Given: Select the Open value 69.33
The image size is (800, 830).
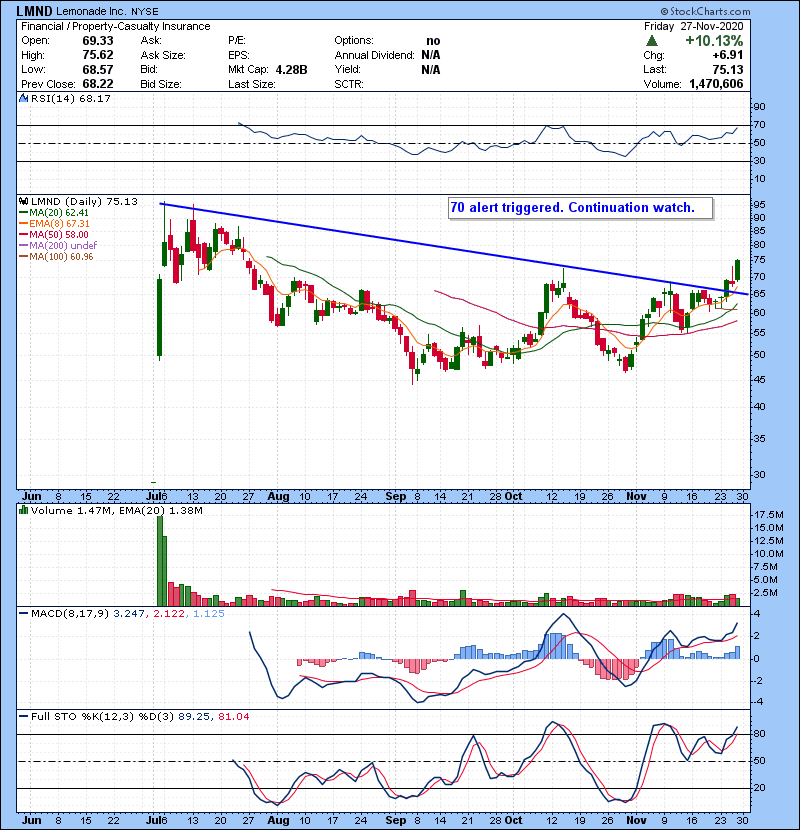Looking at the screenshot, I should (98, 41).
